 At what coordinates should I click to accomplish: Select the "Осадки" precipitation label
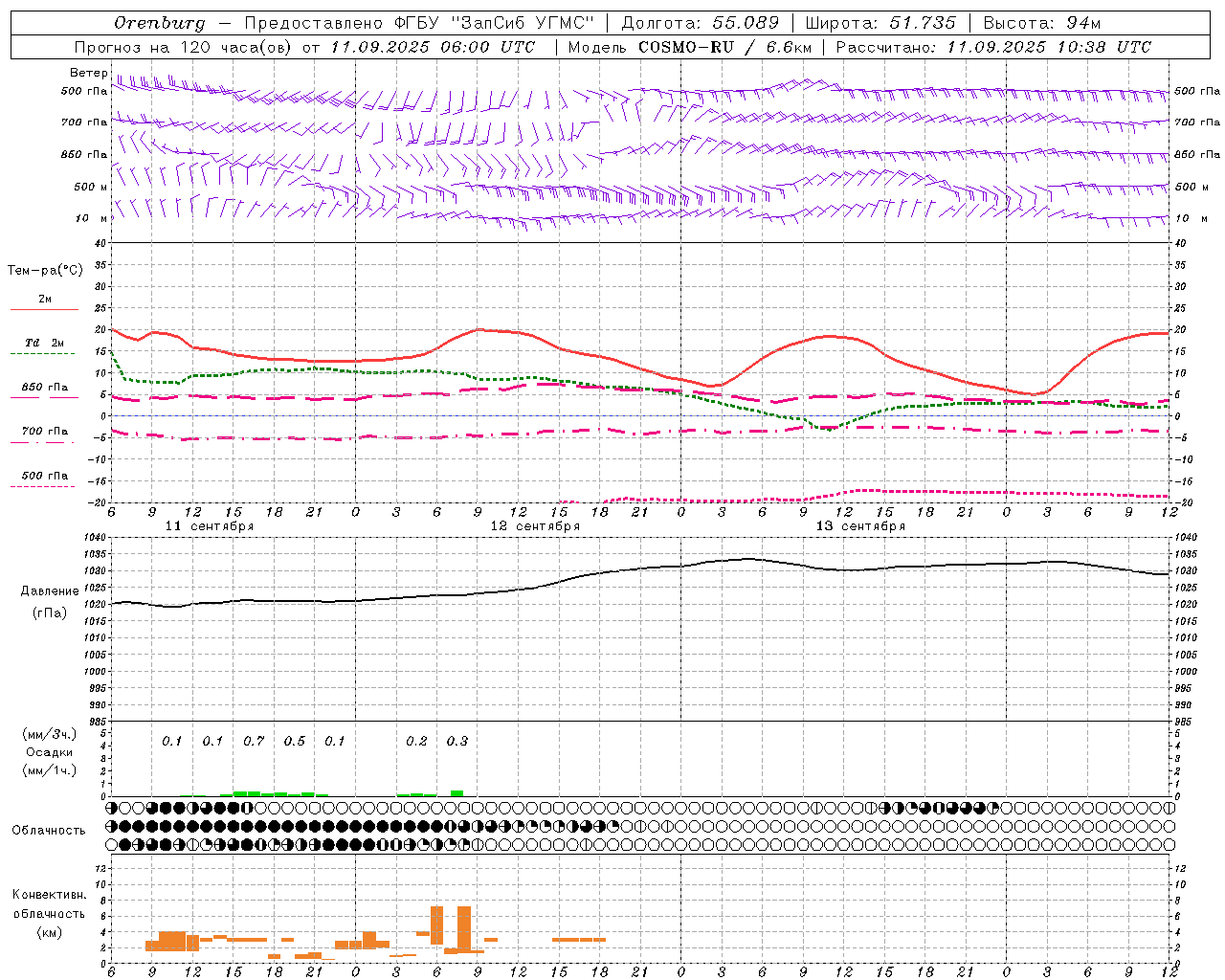click(x=50, y=752)
